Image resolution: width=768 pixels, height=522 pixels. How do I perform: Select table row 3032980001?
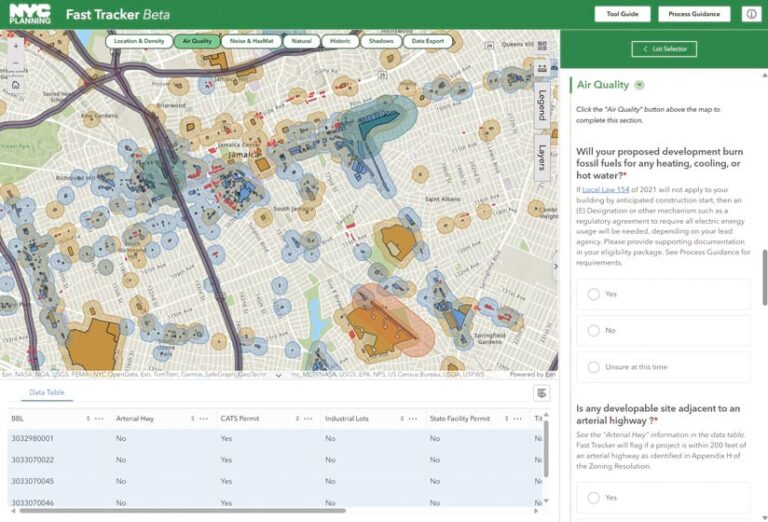click(x=275, y=438)
